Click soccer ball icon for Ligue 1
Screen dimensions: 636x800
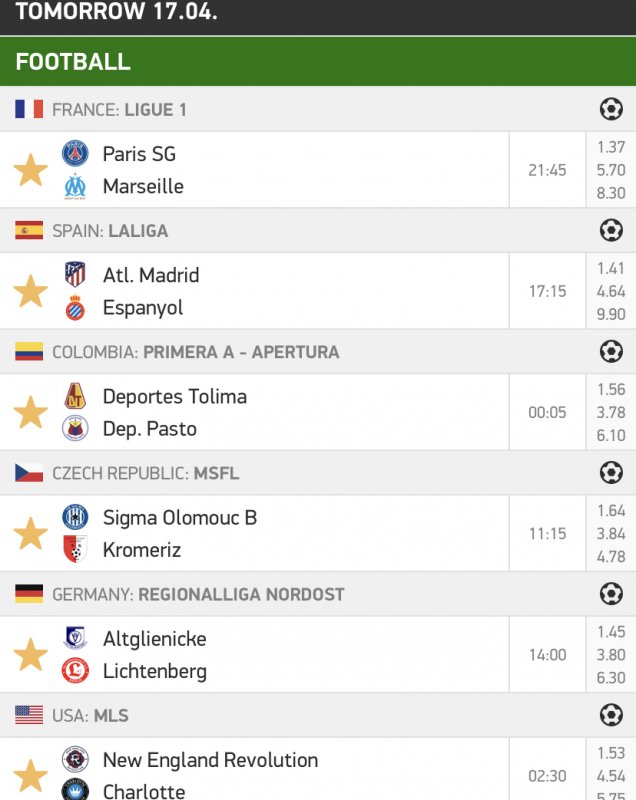point(611,109)
